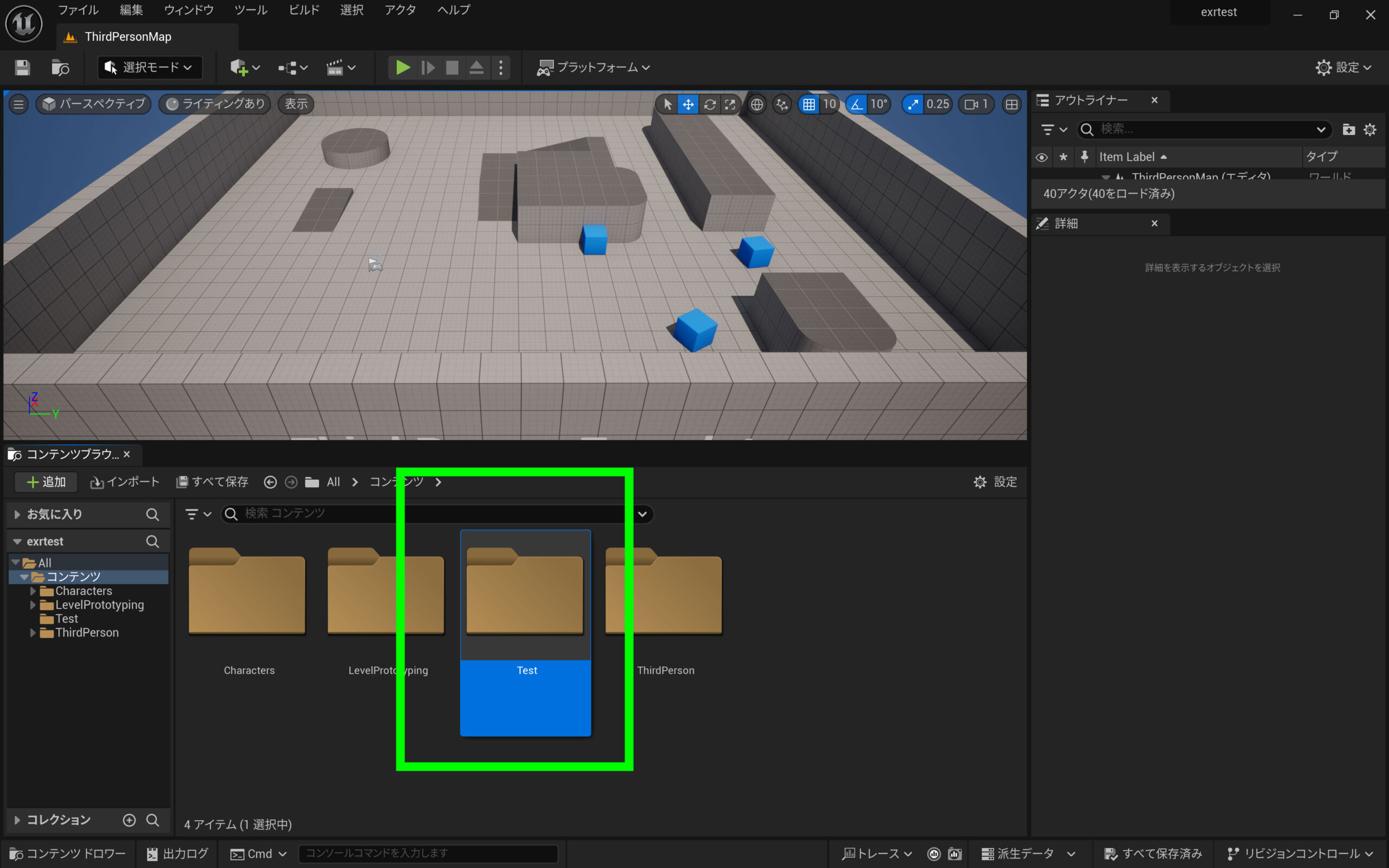Click the Play in editor button
Viewport: 1389px width, 868px height.
tap(403, 68)
